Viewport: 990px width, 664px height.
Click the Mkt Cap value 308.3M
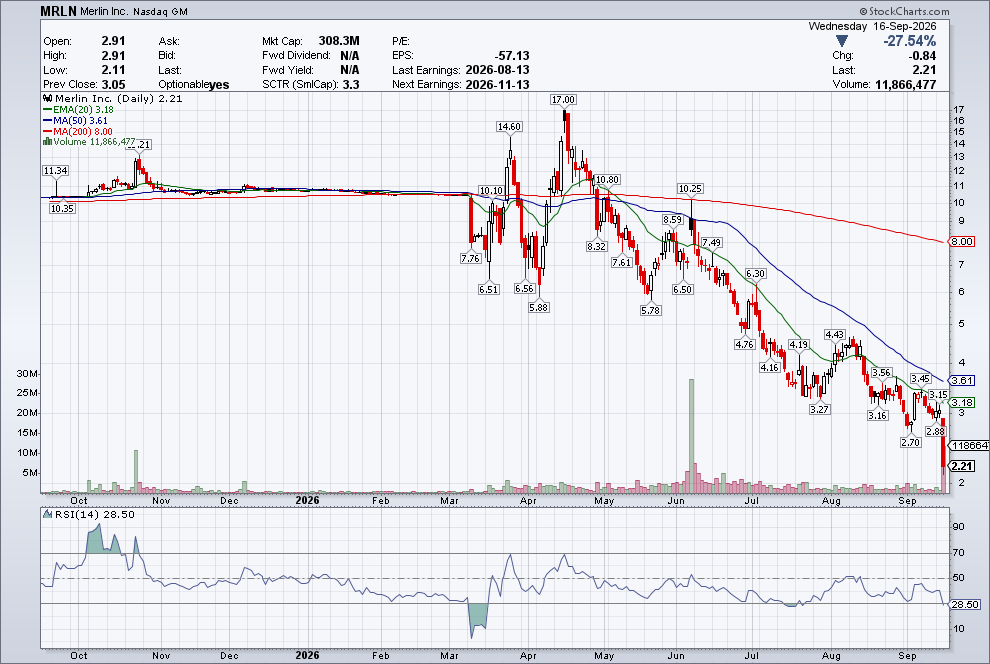[338, 41]
